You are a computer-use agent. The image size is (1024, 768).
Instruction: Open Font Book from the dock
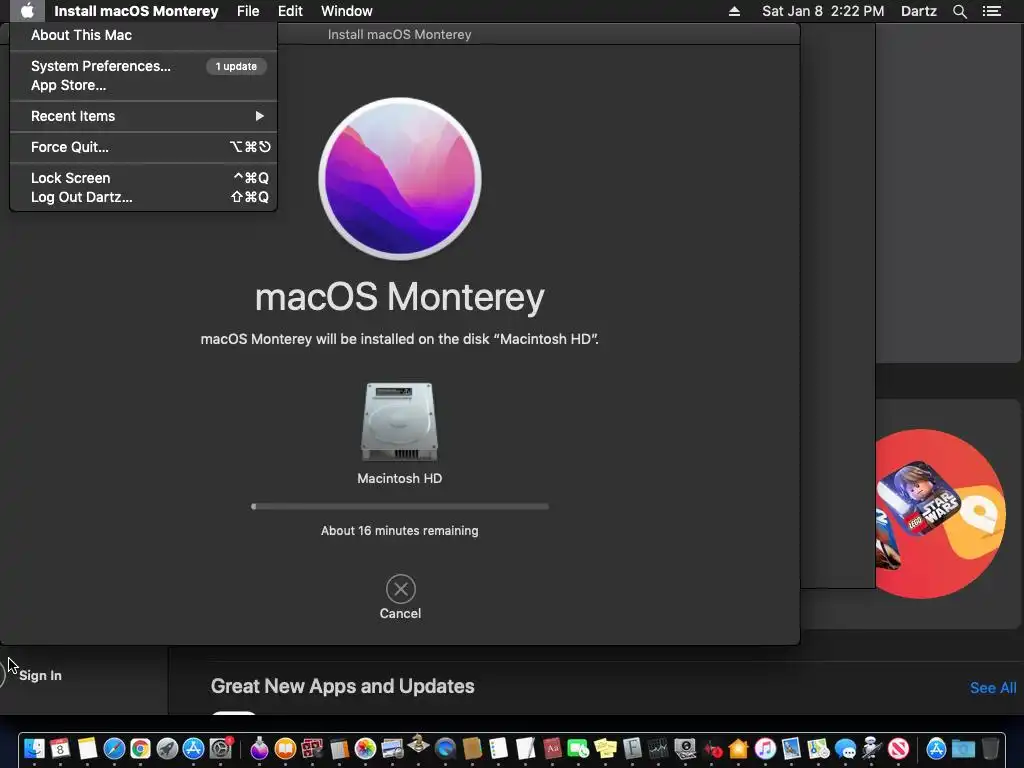tap(632, 748)
